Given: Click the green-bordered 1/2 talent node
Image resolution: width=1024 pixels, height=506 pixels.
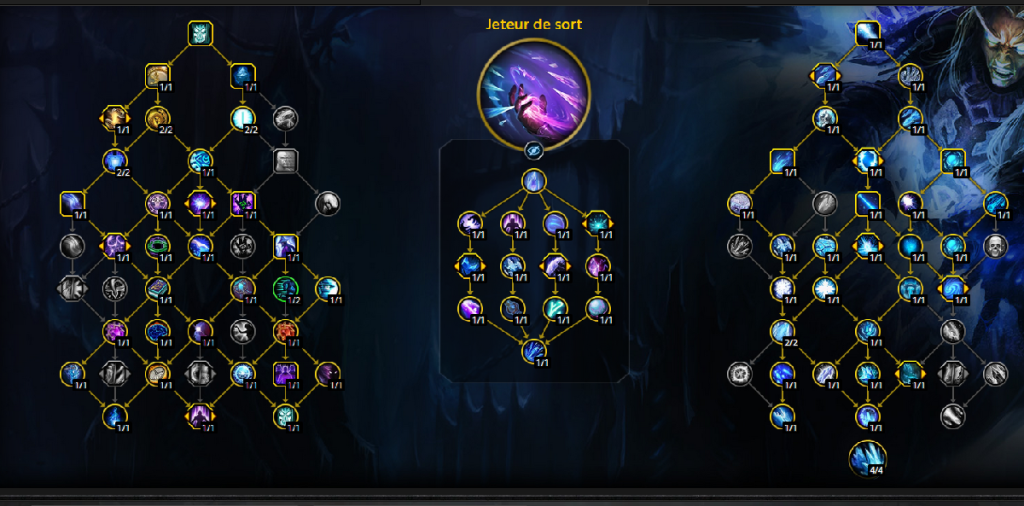Looking at the screenshot, I should tap(285, 289).
